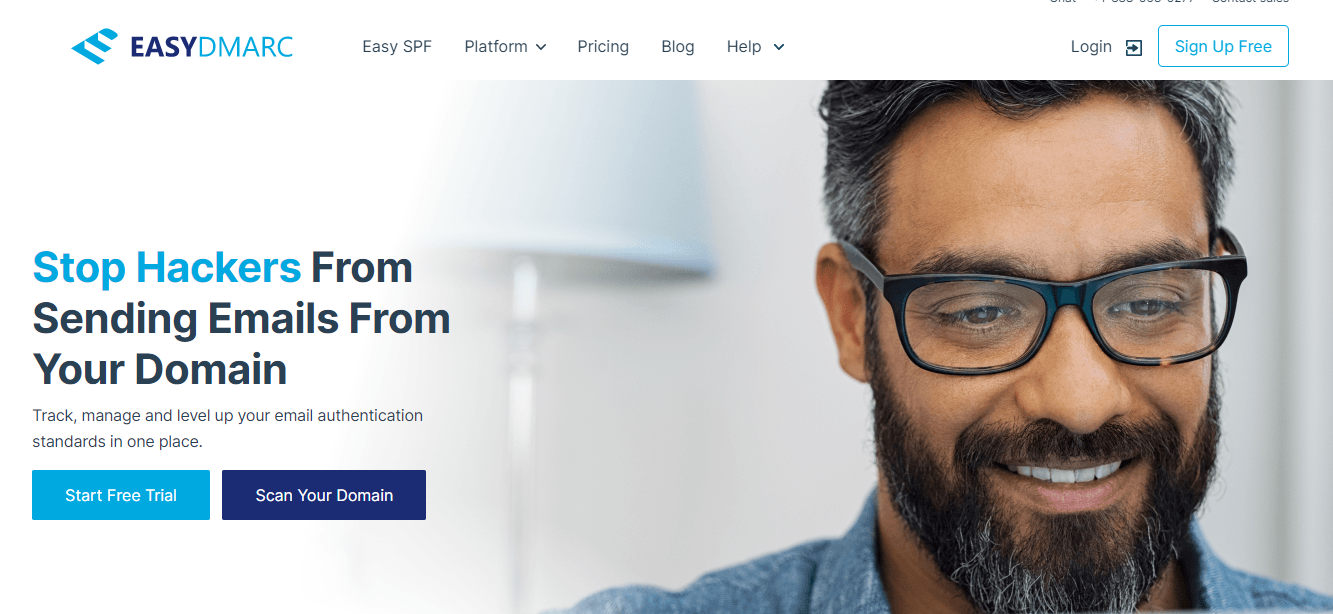1333x614 pixels.
Task: Expand the Help menu chevron
Action: point(779,47)
